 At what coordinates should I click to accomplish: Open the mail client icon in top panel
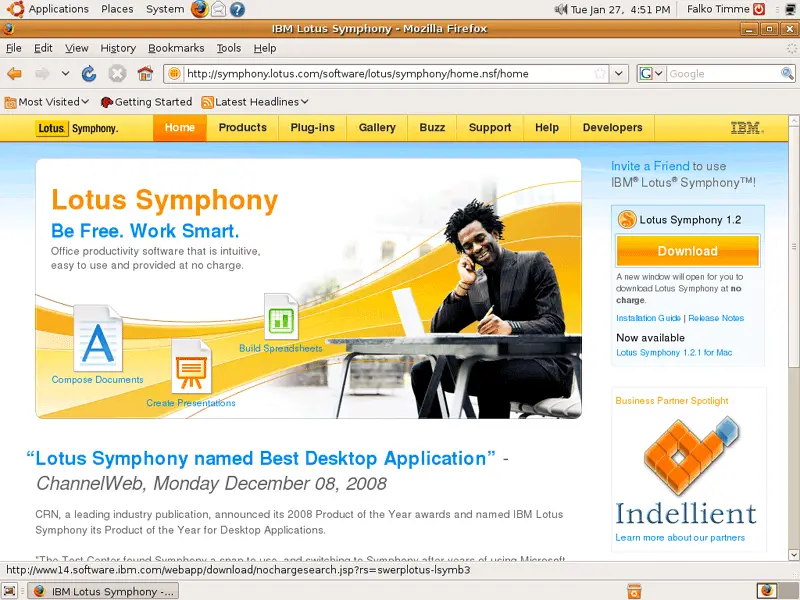coord(218,9)
